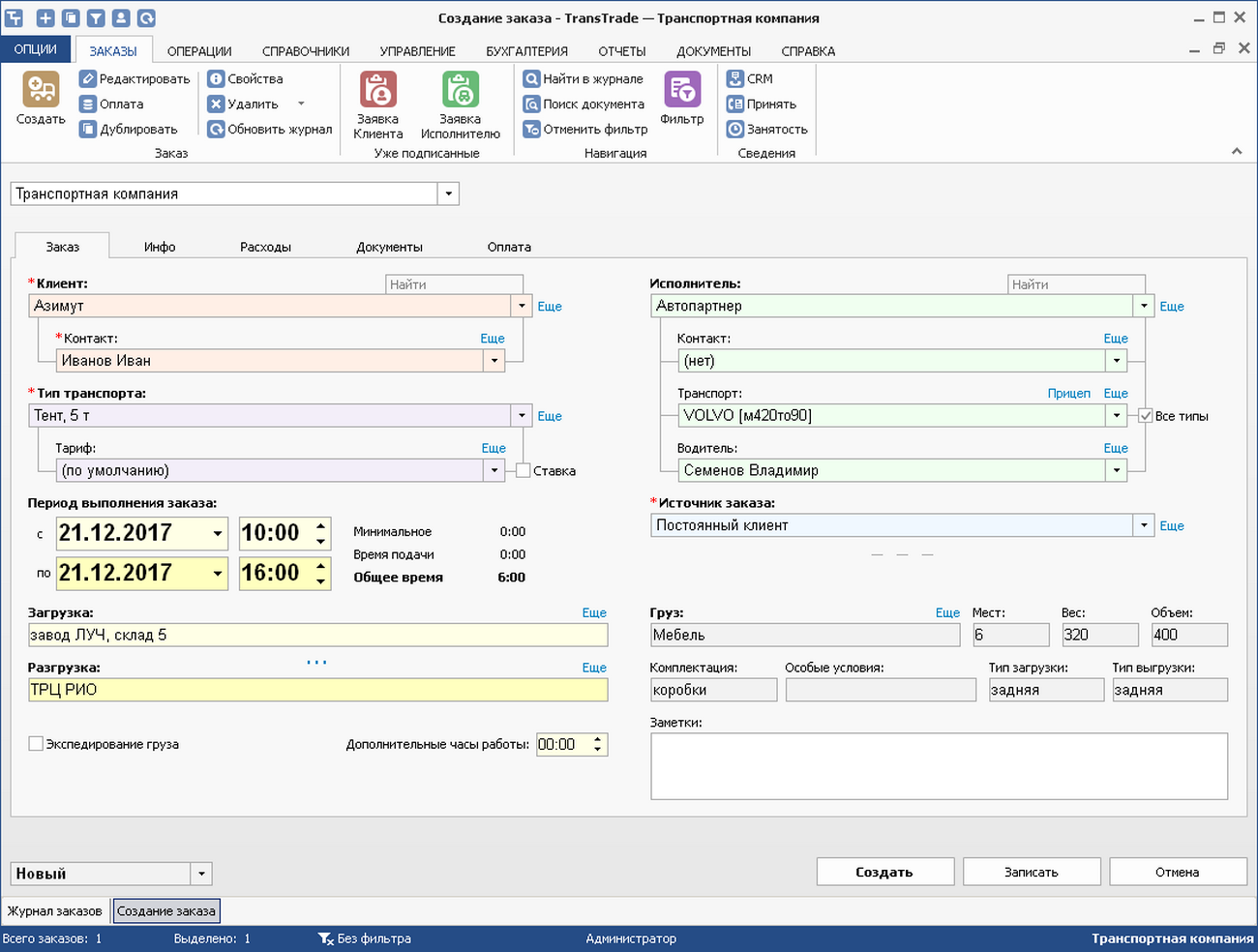
Task: Switch to Журнал заказов bottom tab
Action: (x=55, y=911)
